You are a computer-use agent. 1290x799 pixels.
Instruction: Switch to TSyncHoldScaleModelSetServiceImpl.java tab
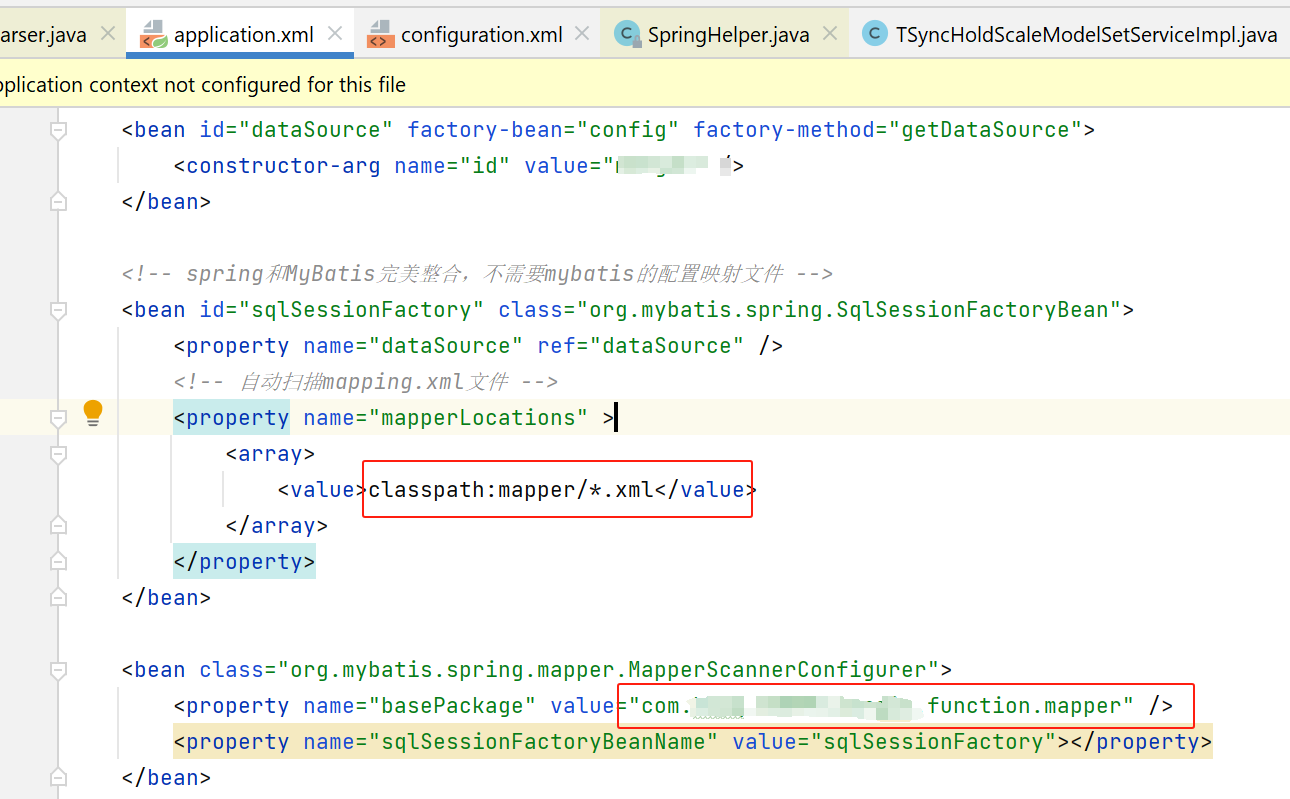(1086, 35)
